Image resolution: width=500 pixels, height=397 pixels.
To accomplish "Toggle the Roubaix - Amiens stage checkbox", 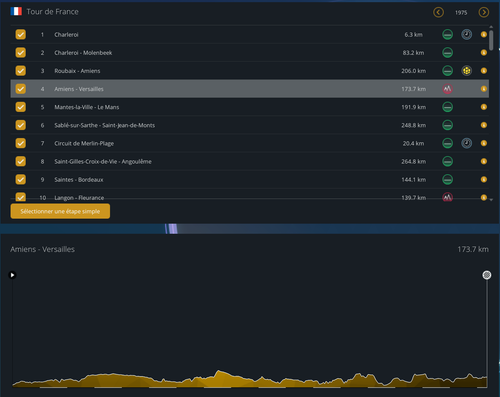I will click(x=21, y=71).
